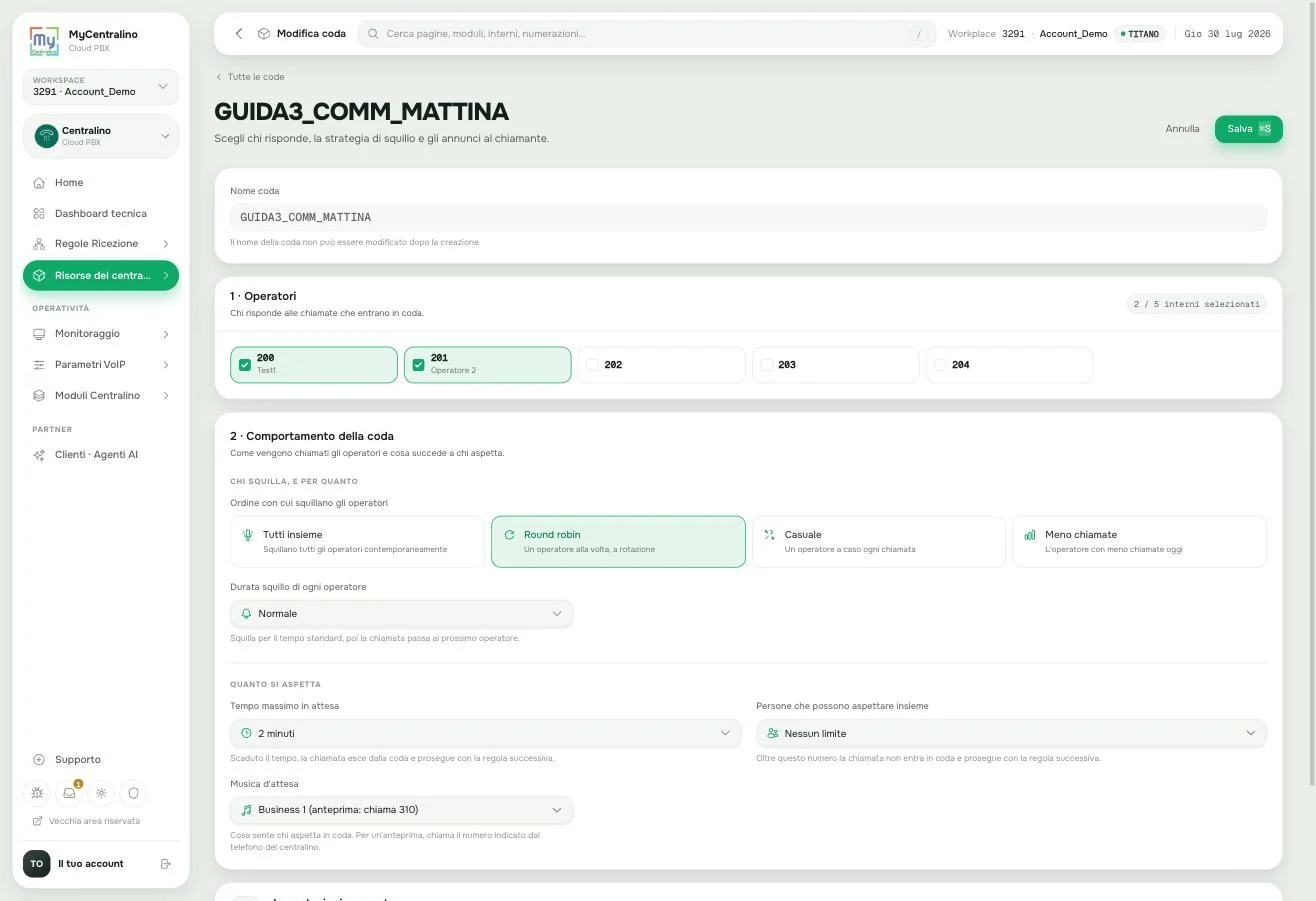The width and height of the screenshot is (1316, 901).
Task: Click the Salva button
Action: (x=1248, y=129)
